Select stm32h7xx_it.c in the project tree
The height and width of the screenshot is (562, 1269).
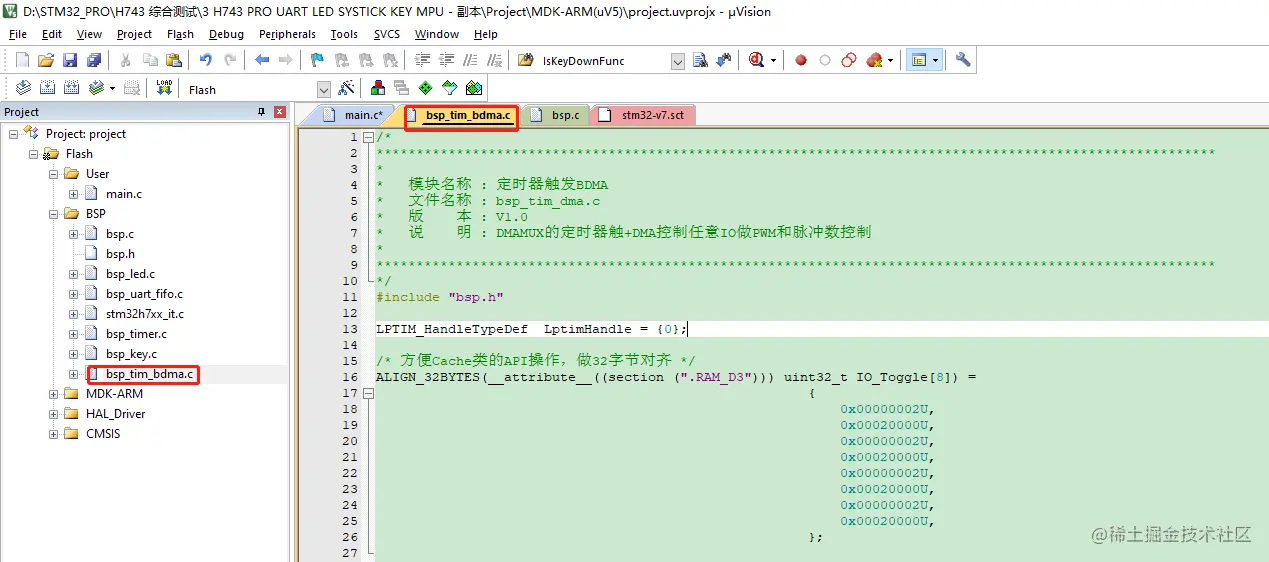tap(145, 314)
